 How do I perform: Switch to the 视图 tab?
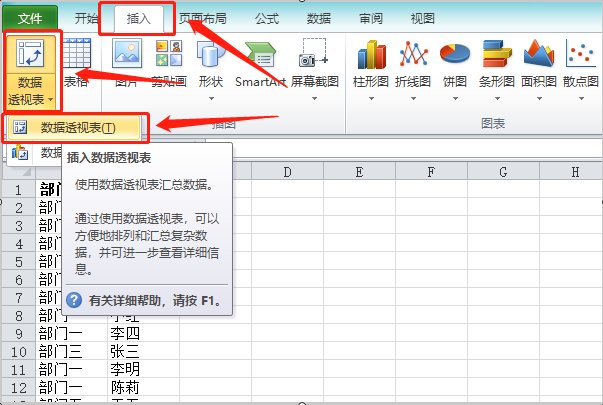tap(422, 18)
